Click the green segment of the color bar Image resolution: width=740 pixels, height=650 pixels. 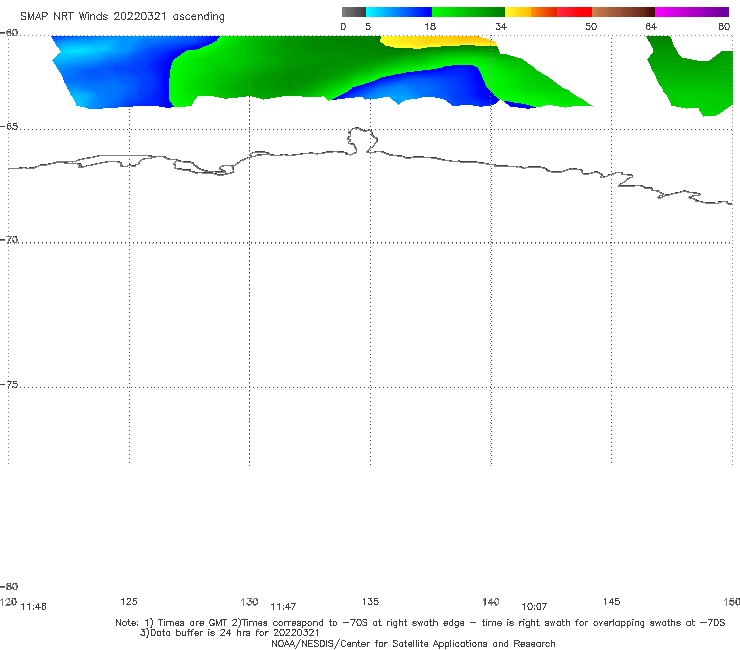pos(468,12)
